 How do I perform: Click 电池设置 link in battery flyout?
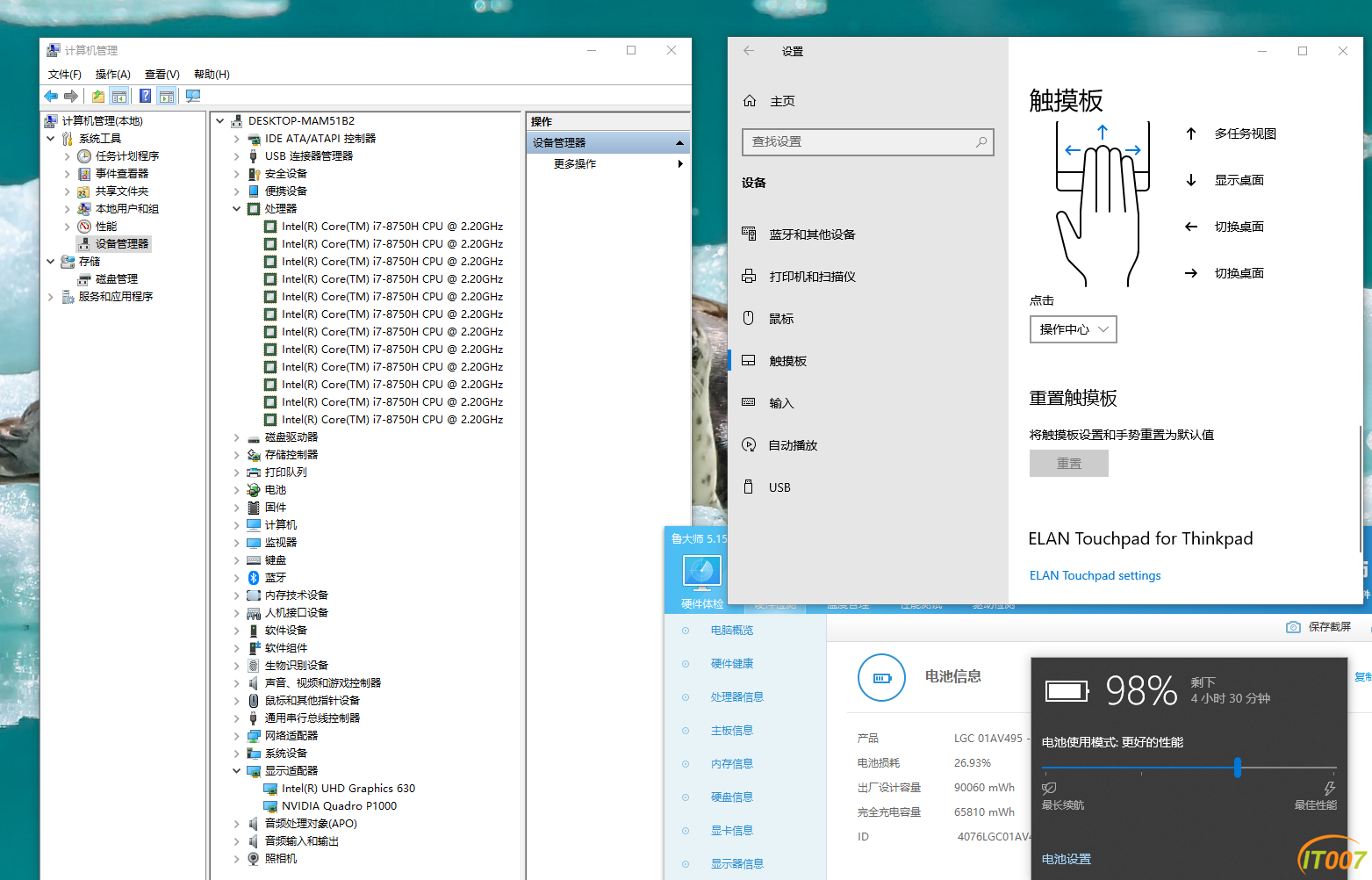pyautogui.click(x=1066, y=859)
